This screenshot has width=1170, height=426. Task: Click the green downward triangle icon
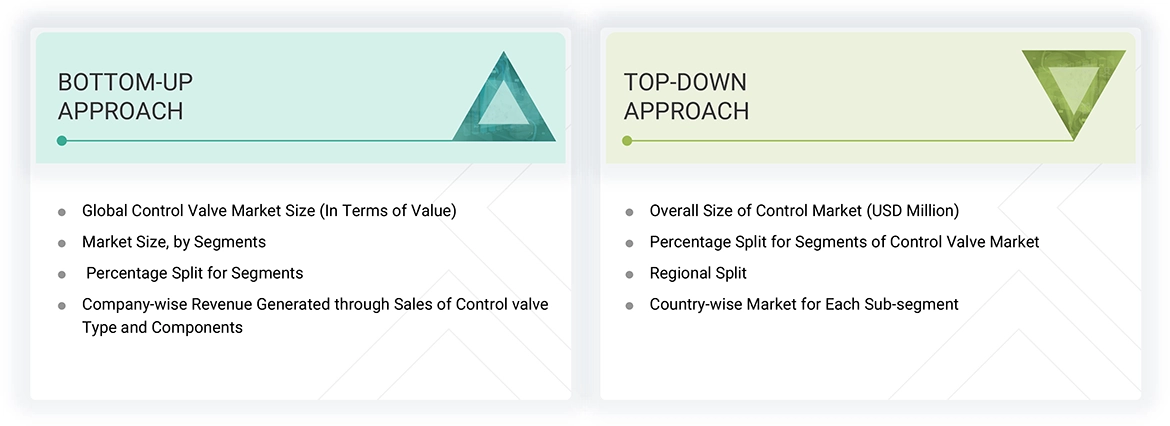tap(1073, 91)
